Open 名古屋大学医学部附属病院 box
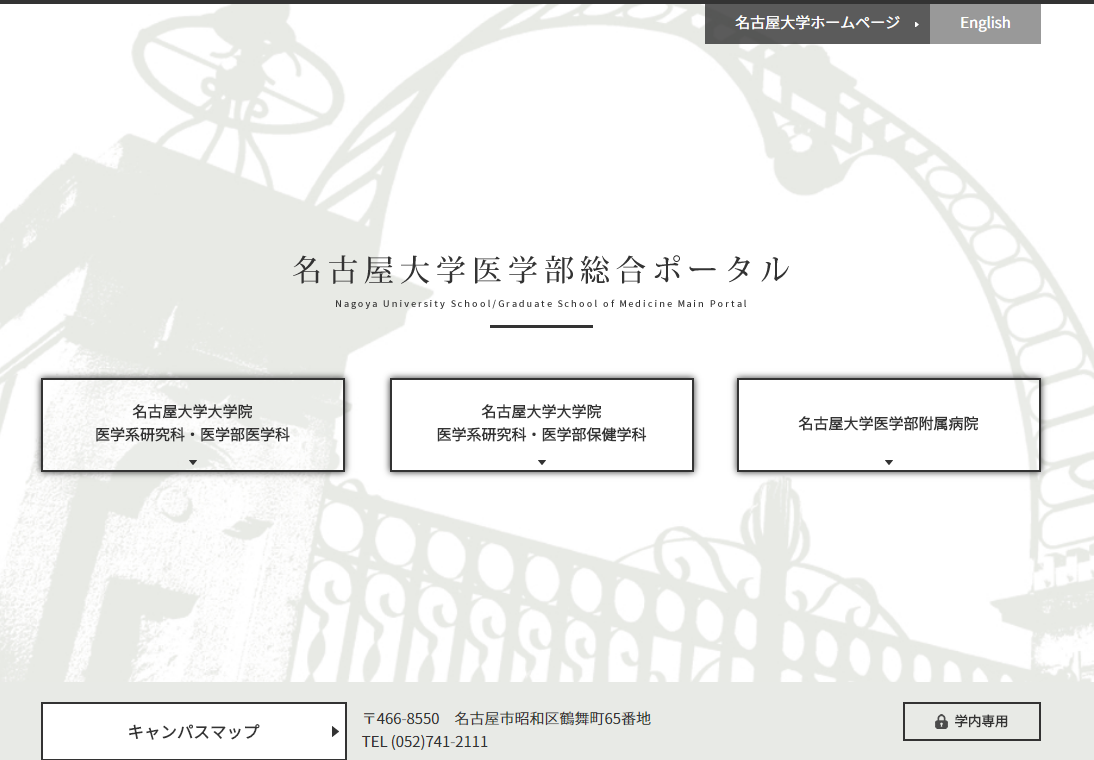Viewport: 1094px width, 760px height. pyautogui.click(x=889, y=425)
